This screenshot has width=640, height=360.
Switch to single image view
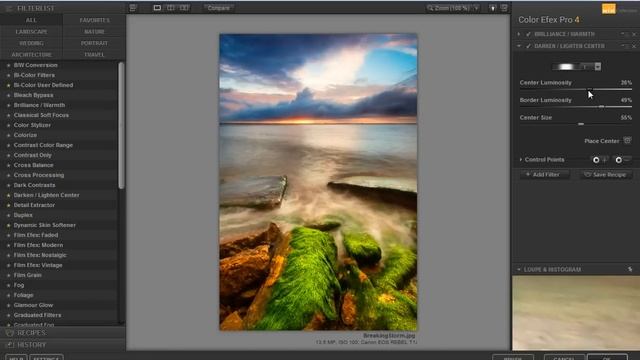(x=157, y=8)
